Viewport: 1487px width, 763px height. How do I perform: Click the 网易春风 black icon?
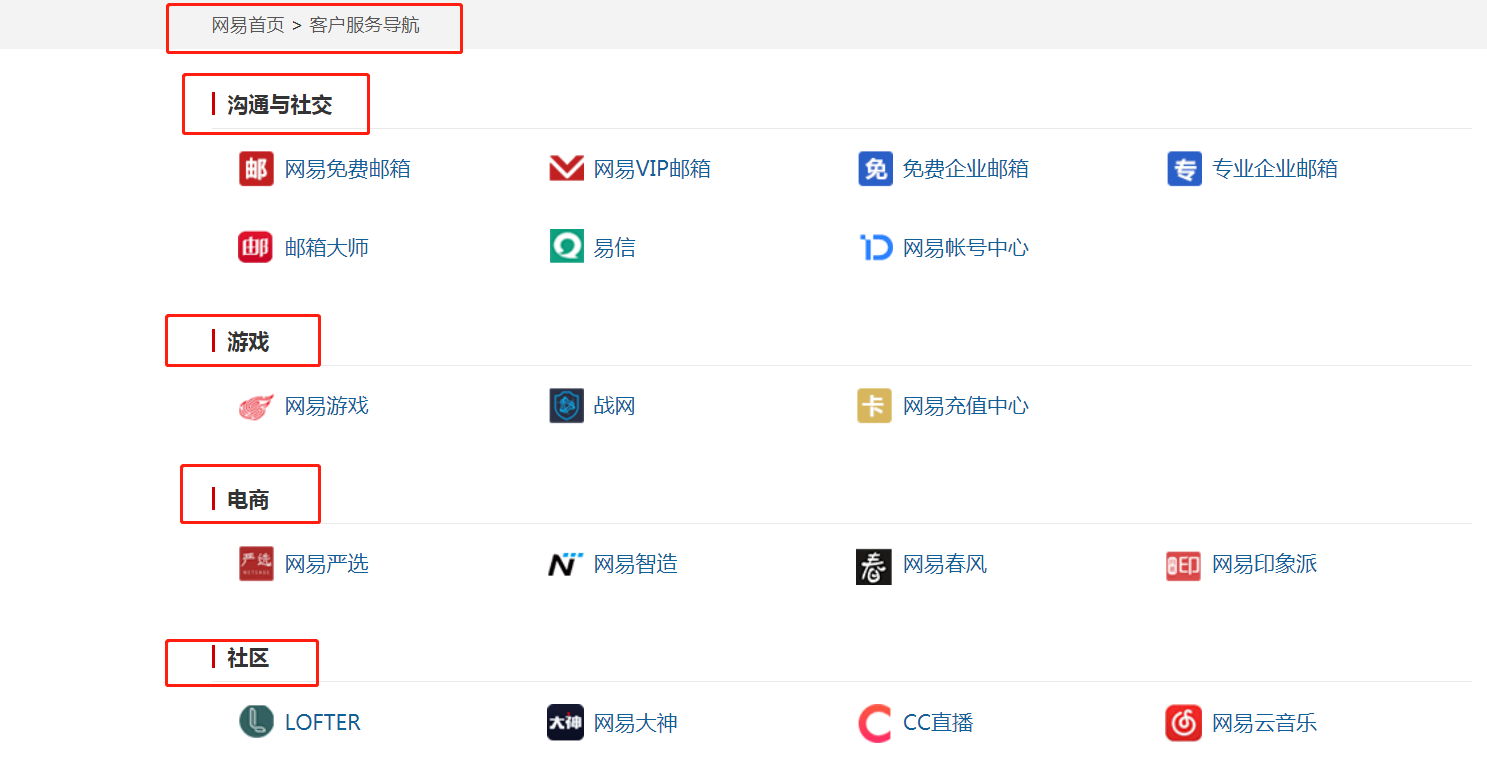[874, 566]
